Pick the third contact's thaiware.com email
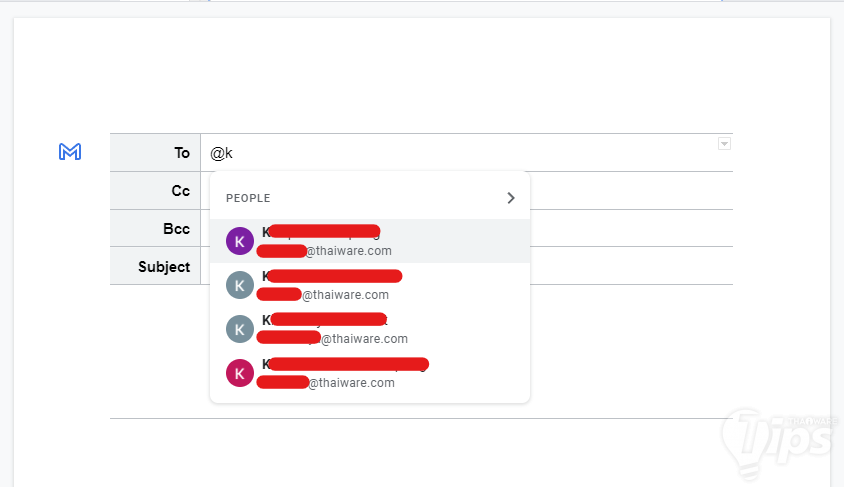The height and width of the screenshot is (487, 844). pos(364,339)
